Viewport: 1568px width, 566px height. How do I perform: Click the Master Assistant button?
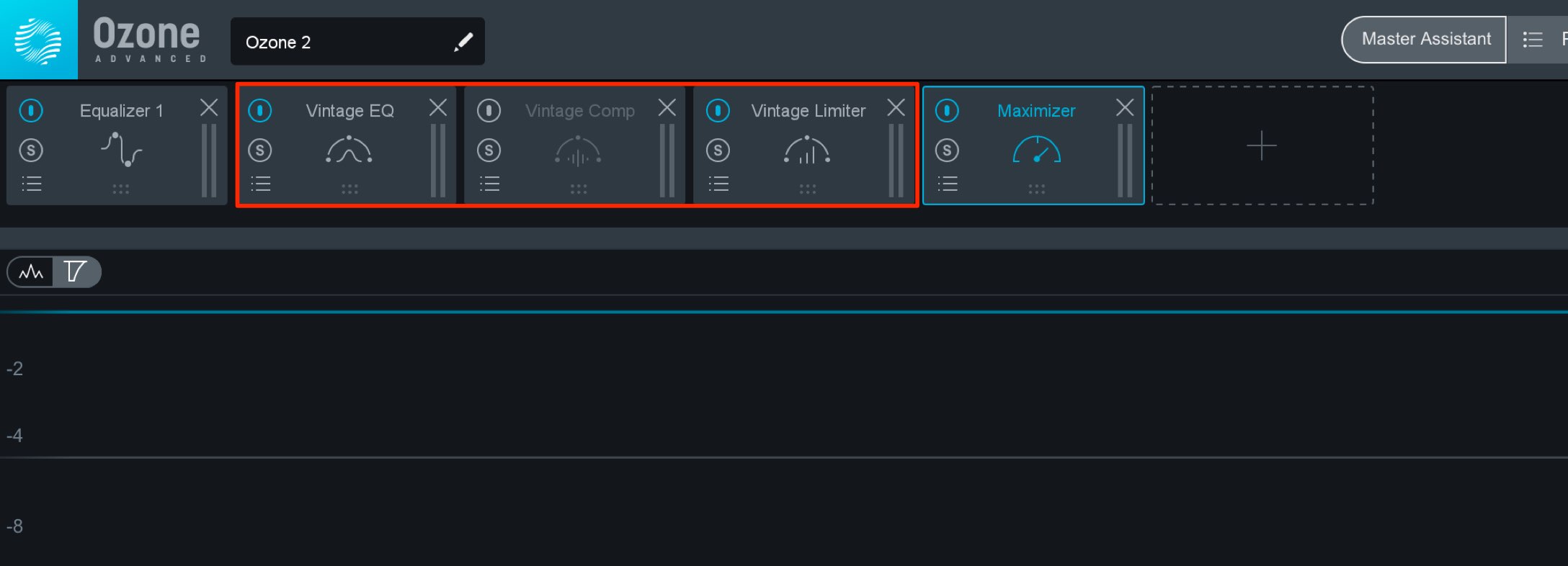click(x=1425, y=39)
